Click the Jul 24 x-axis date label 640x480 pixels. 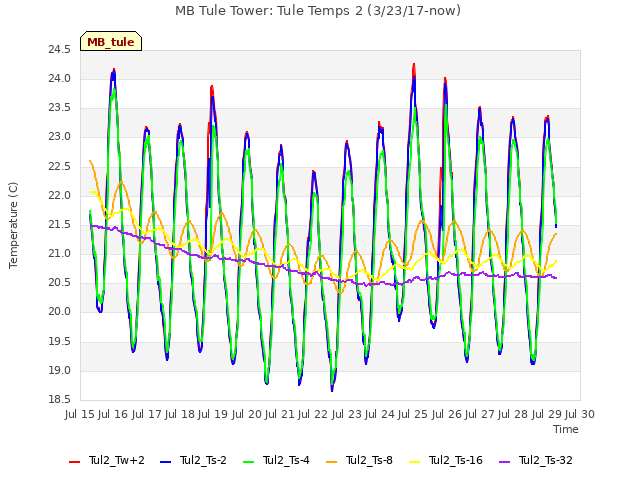point(380,414)
